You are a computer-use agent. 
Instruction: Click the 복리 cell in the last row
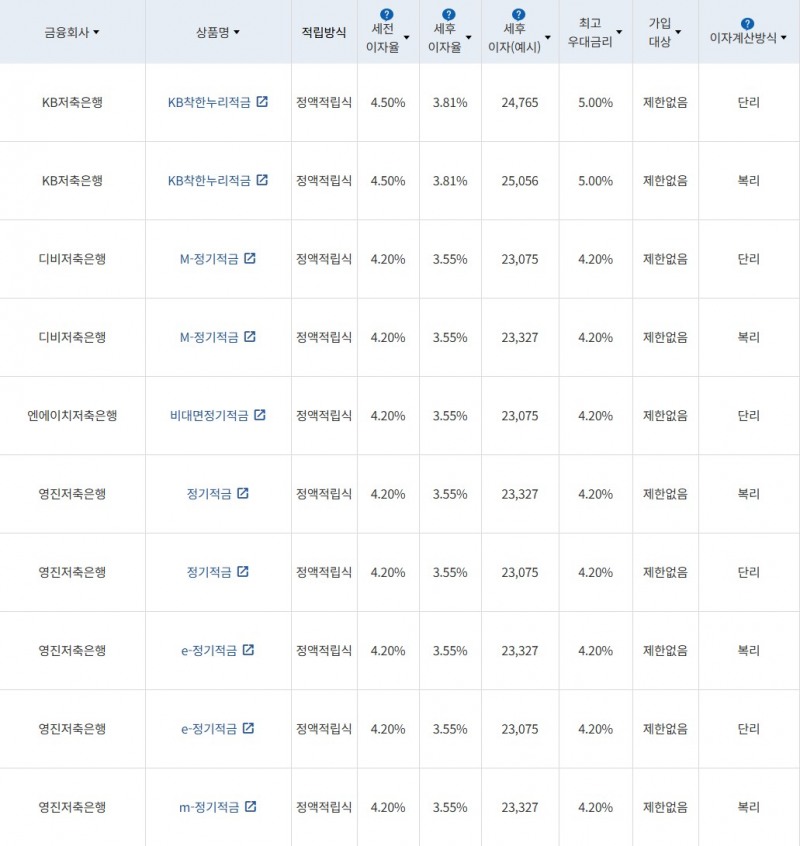click(747, 807)
